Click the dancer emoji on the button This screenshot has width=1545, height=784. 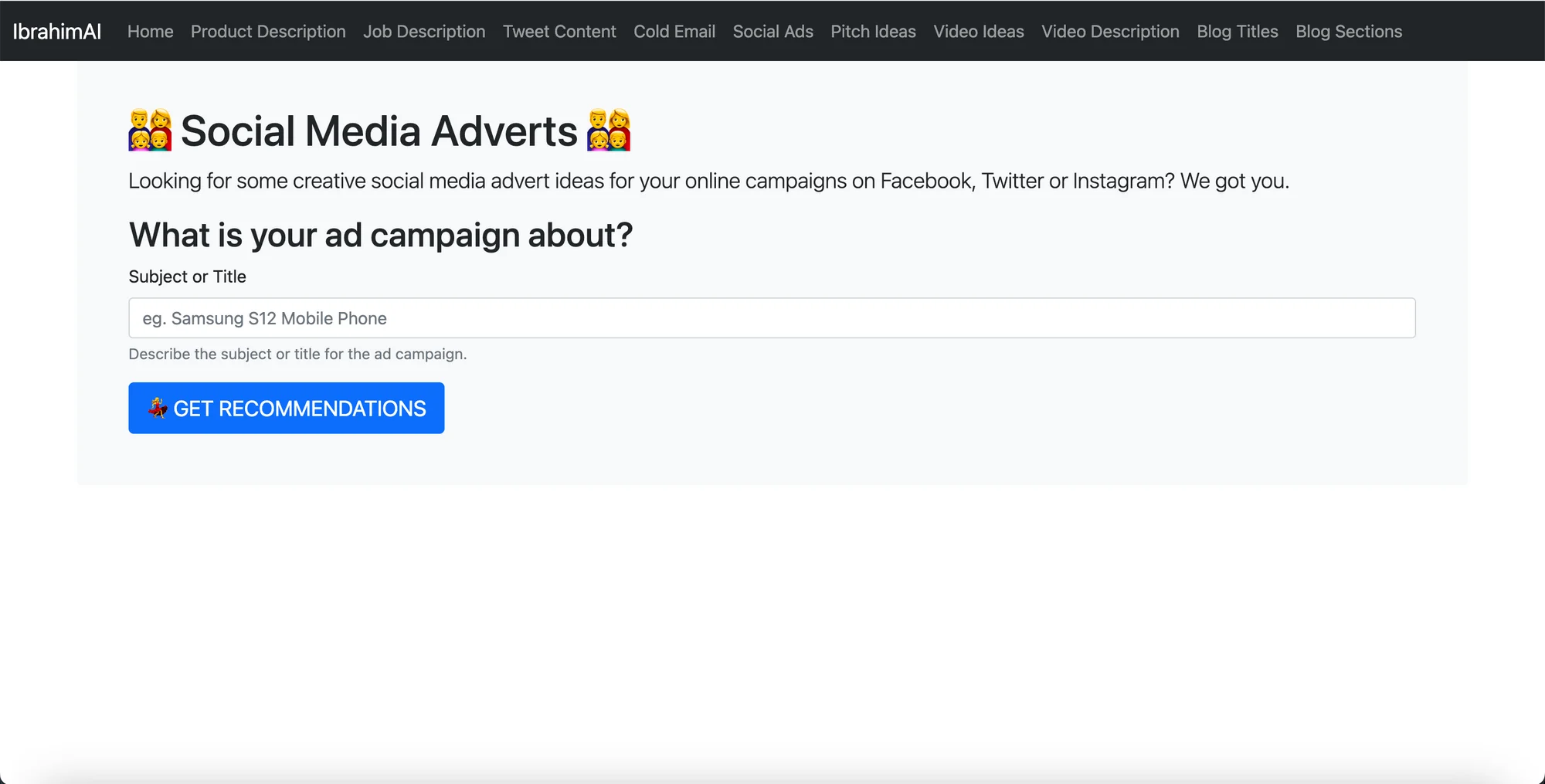coord(158,408)
